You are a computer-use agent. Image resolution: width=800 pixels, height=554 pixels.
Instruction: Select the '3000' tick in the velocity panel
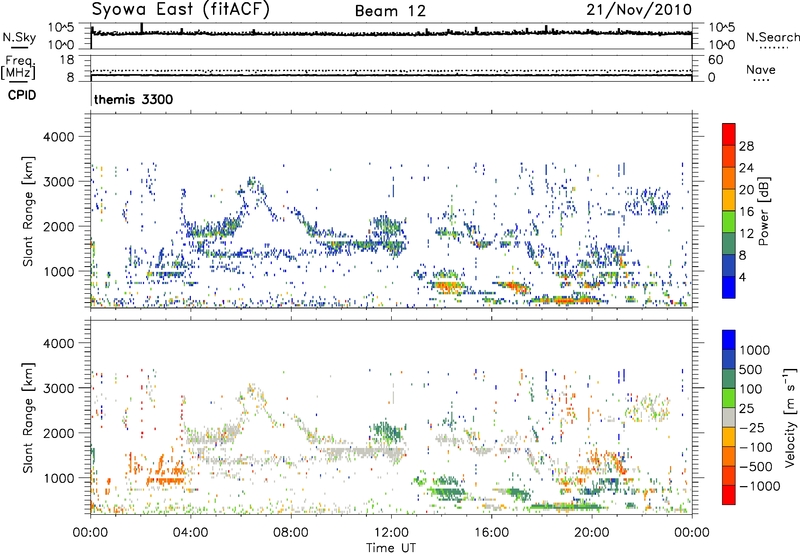click(58, 388)
